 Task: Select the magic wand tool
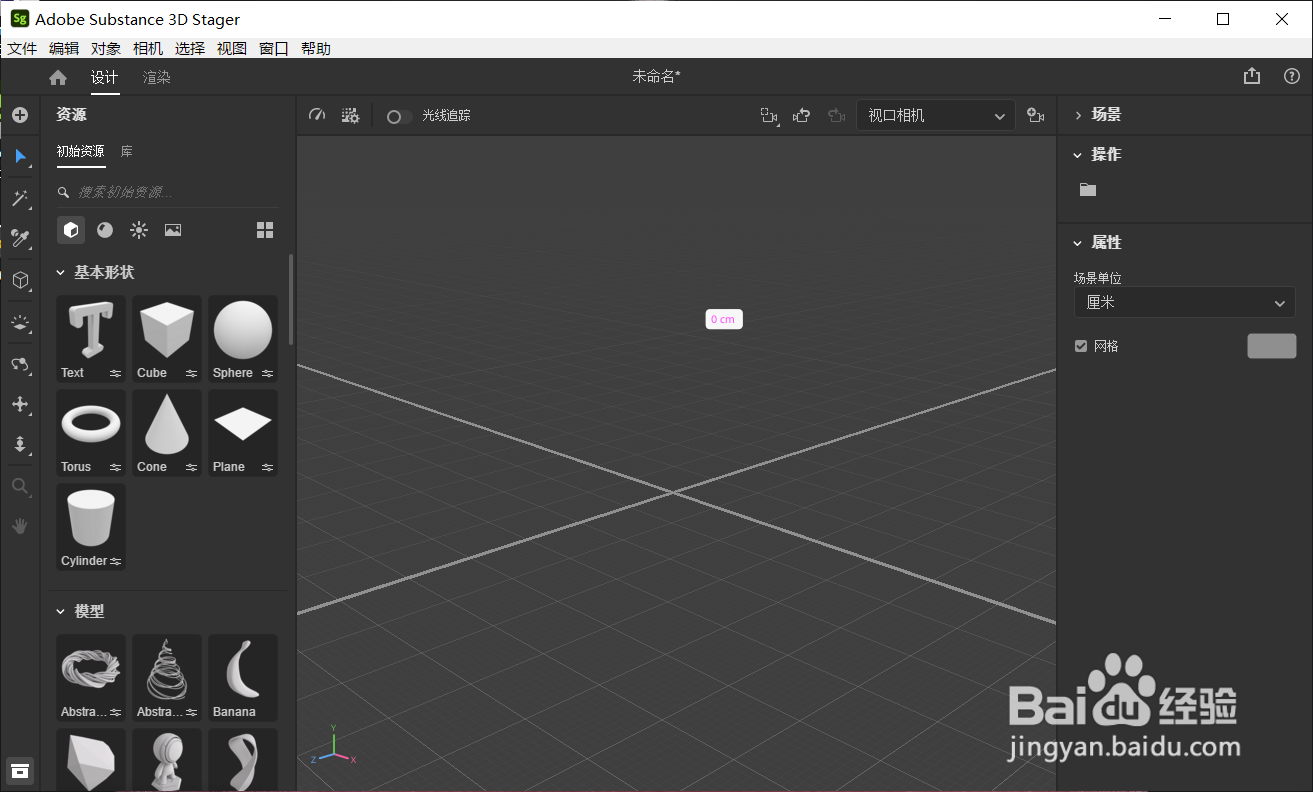pyautogui.click(x=20, y=198)
